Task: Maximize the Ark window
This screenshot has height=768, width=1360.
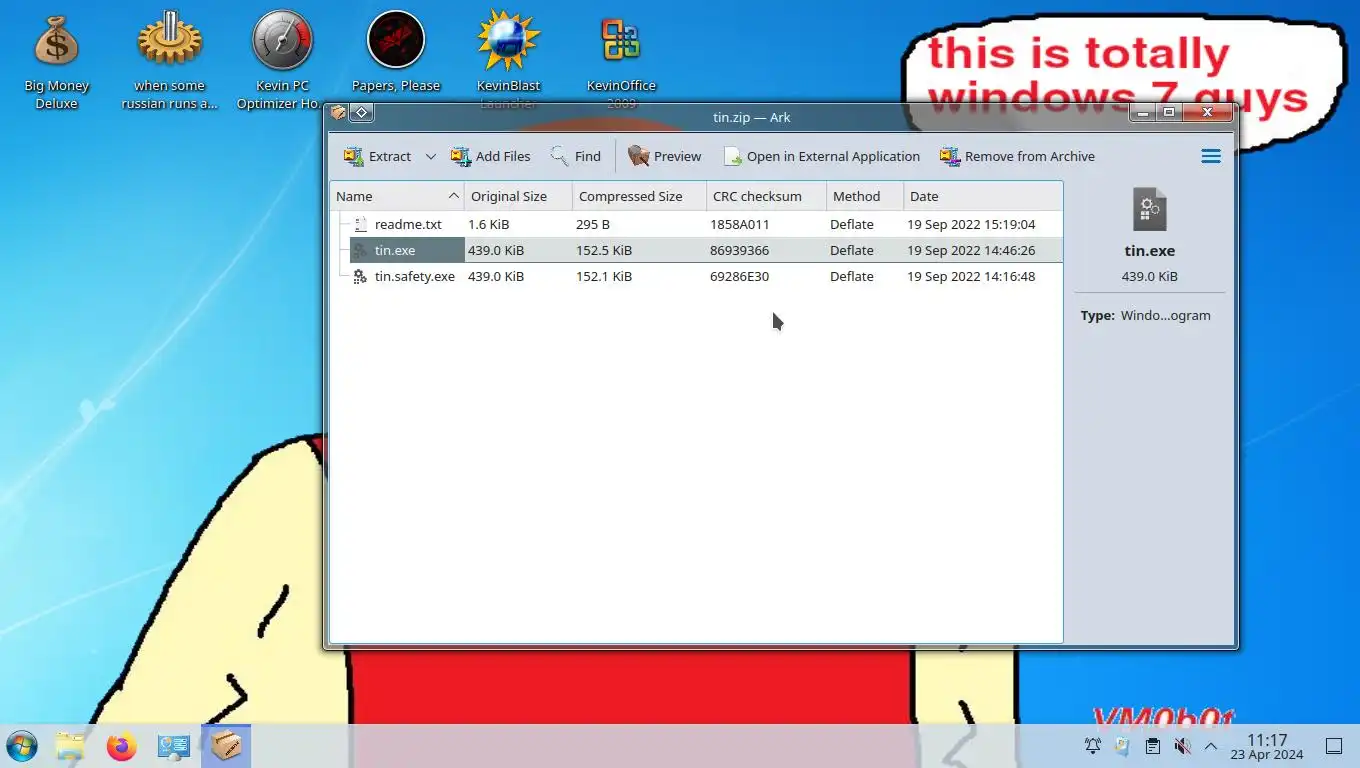Action: pos(1169,113)
